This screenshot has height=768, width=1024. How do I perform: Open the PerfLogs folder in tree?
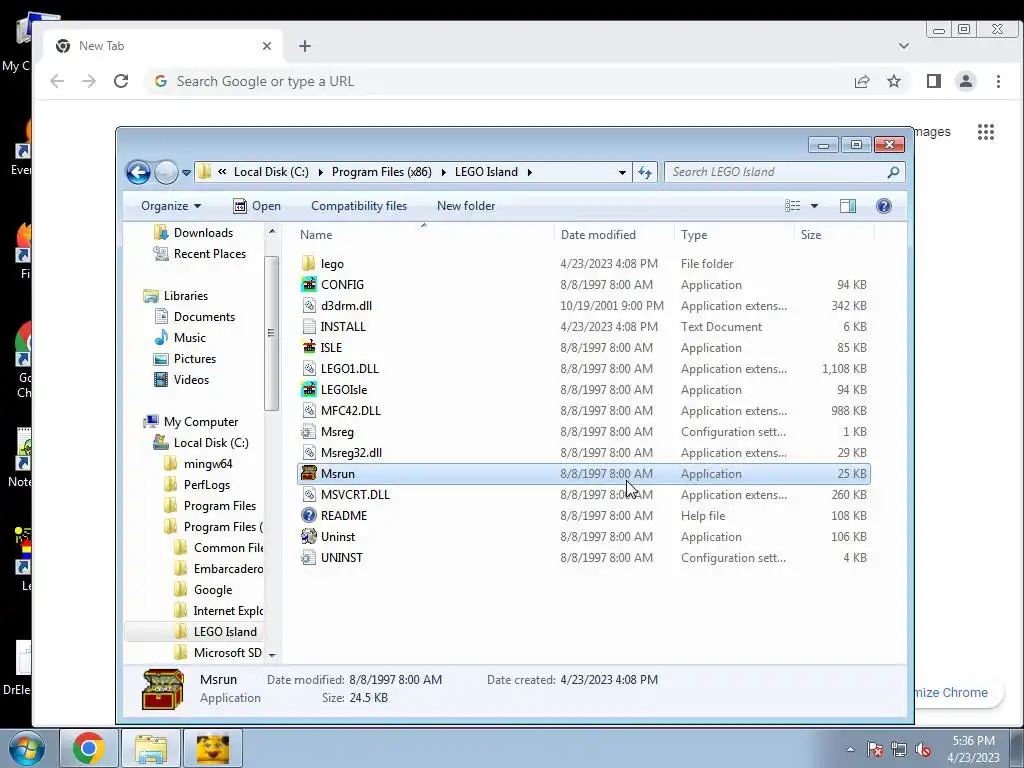point(206,485)
